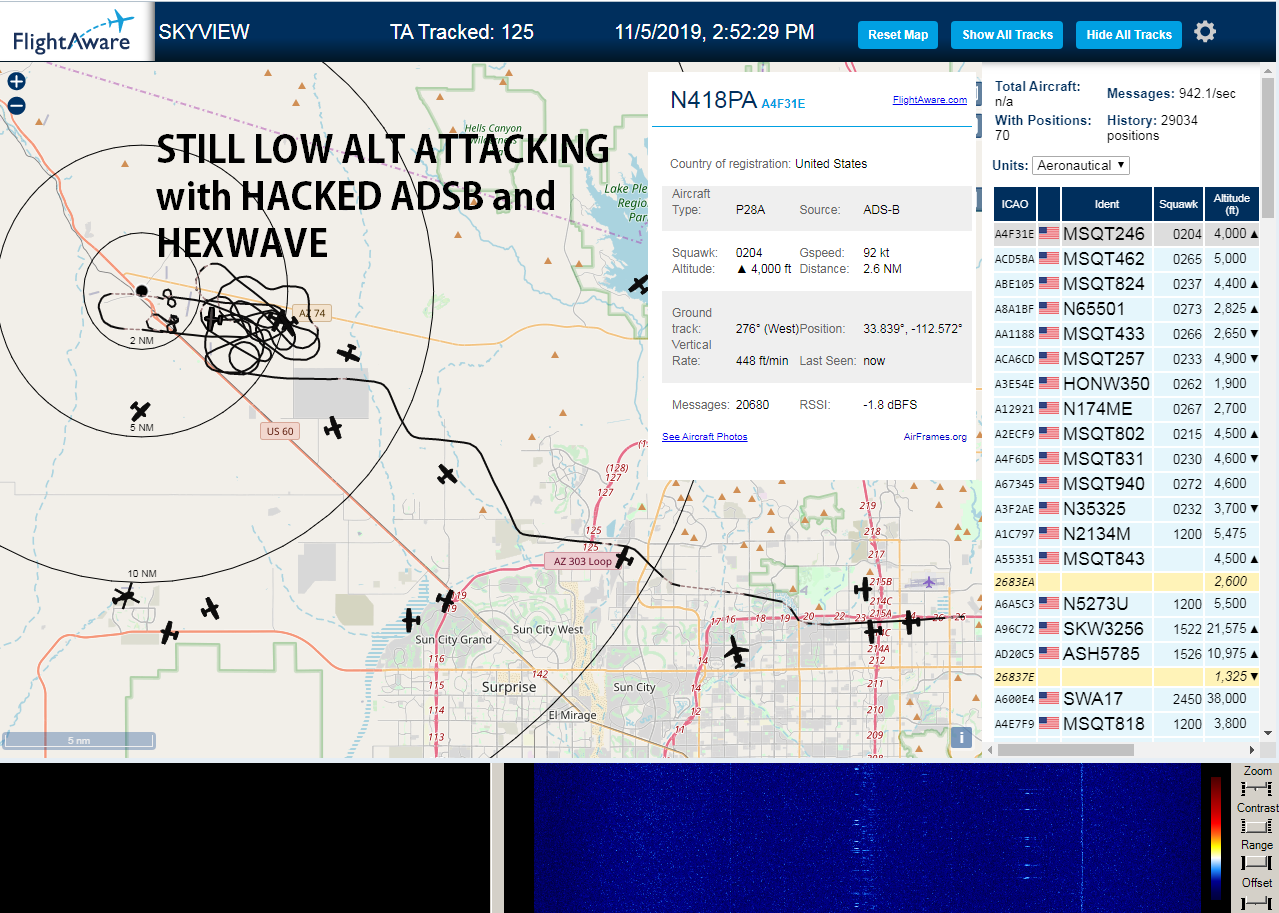Select the MSQT257 aircraft row
Screen dimensions: 1279x913
[x=1127, y=359]
